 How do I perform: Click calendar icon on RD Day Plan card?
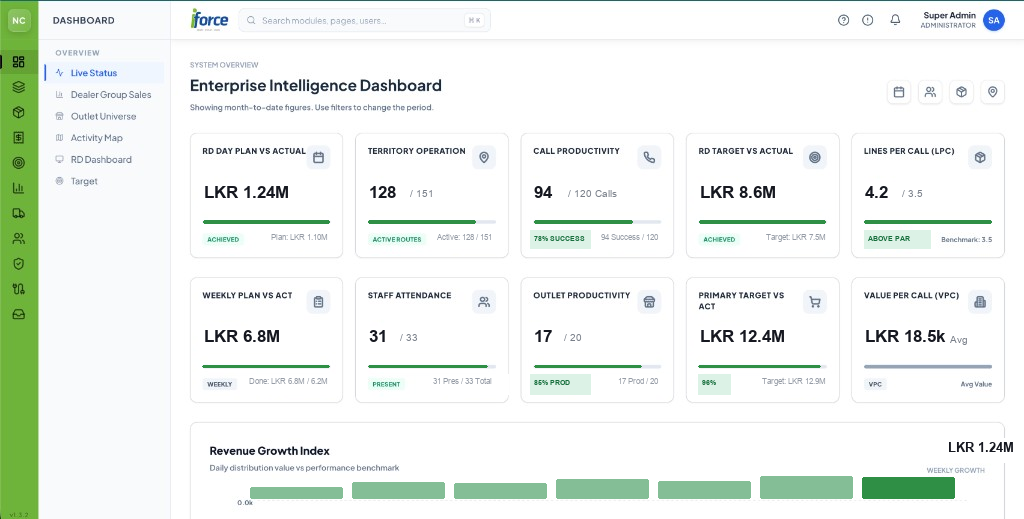tap(318, 157)
